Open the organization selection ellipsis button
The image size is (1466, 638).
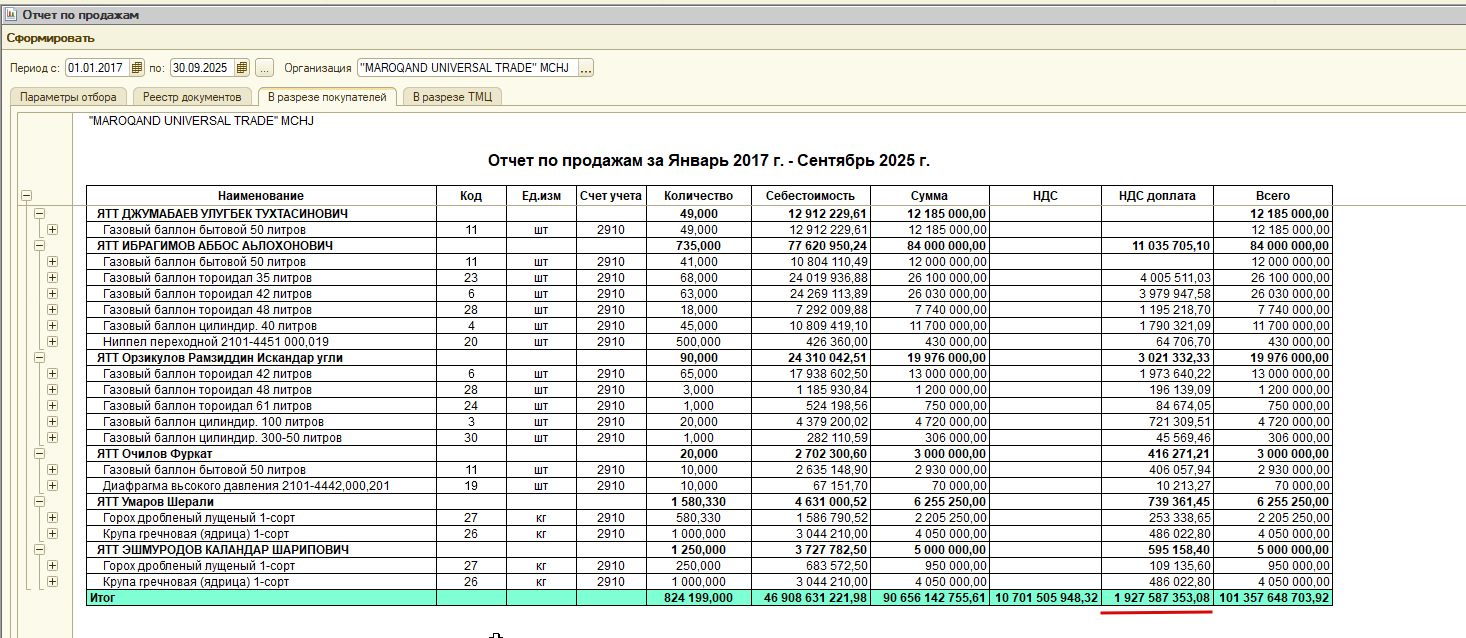click(x=585, y=68)
